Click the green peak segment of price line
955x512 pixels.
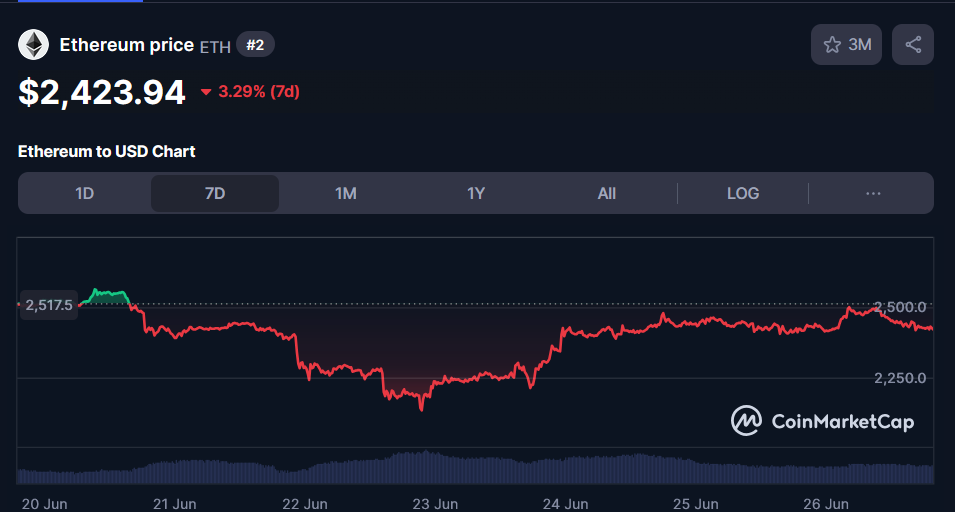[x=106, y=296]
